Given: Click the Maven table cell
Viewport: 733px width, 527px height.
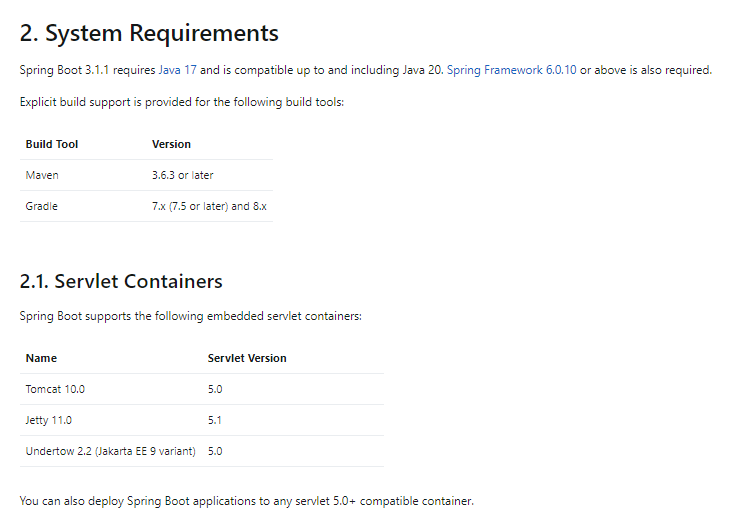Looking at the screenshot, I should pos(42,175).
